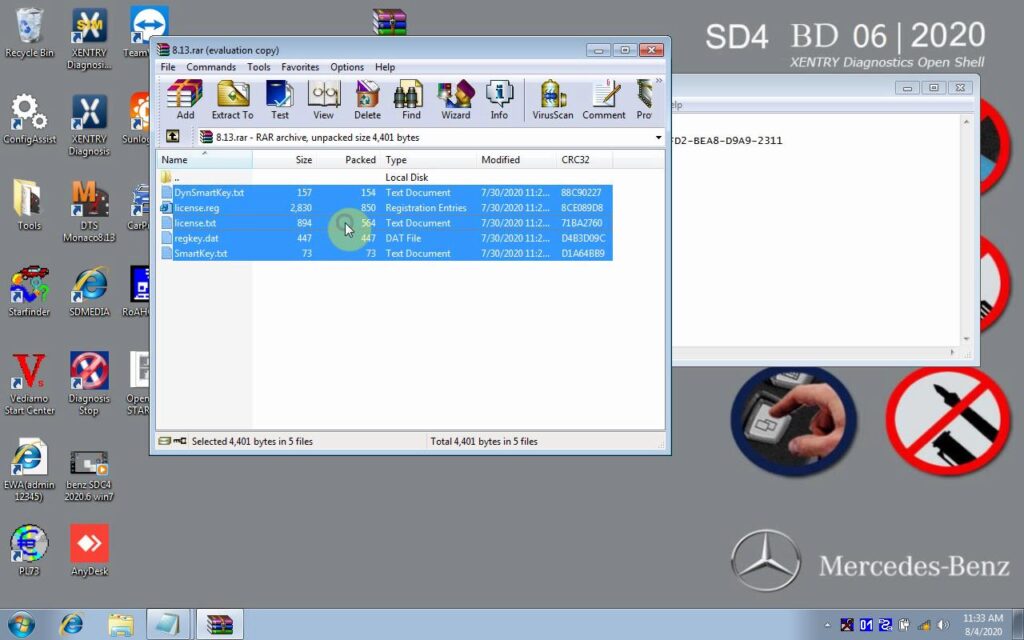1024x640 pixels.
Task: Open the View tool in the toolbar
Action: click(x=323, y=100)
